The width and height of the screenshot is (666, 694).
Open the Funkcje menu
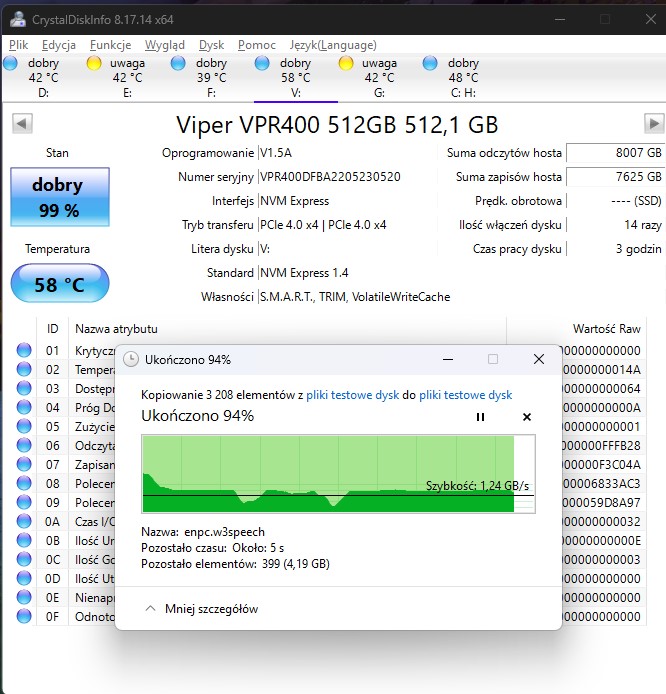tap(110, 44)
